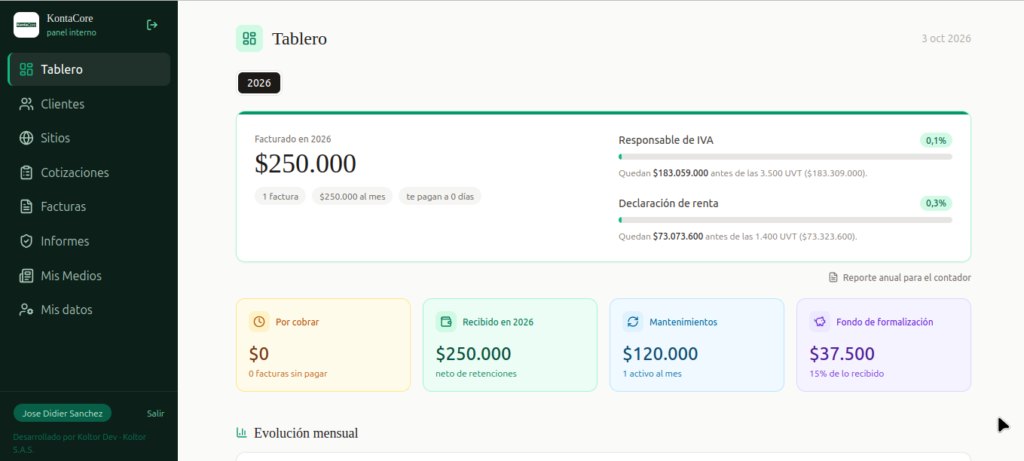
Task: Click the $0 amount on Por cobrar
Action: 259,354
